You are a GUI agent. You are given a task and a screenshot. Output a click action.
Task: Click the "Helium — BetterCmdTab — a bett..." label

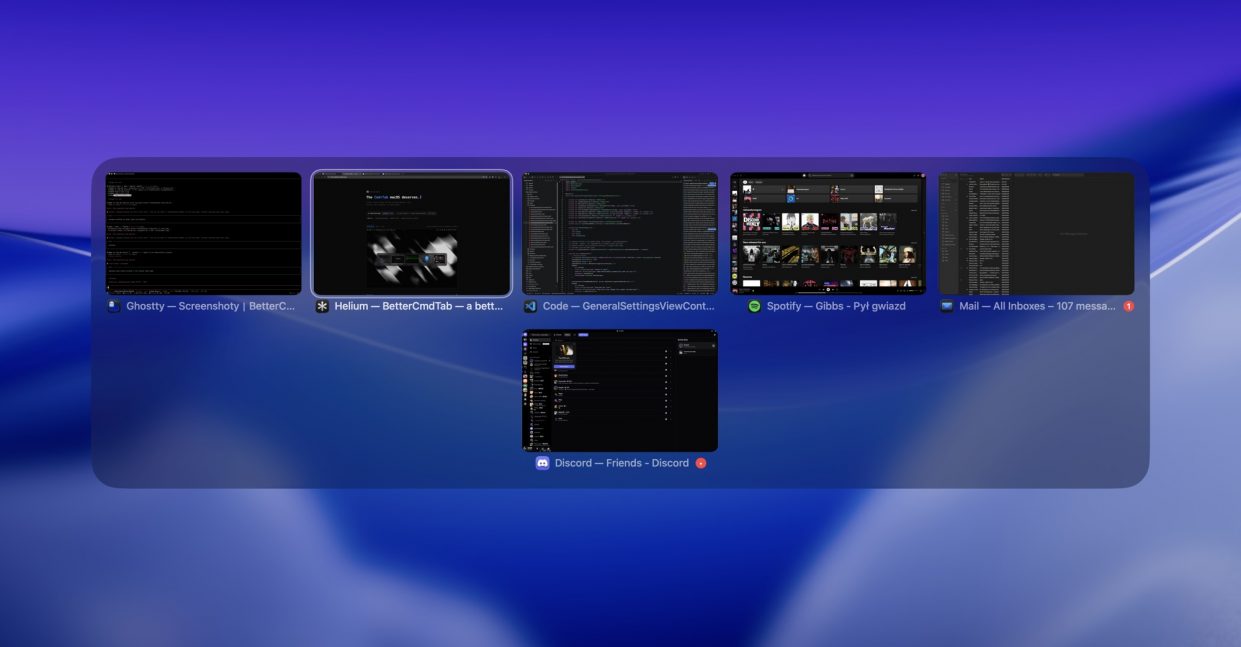point(419,306)
